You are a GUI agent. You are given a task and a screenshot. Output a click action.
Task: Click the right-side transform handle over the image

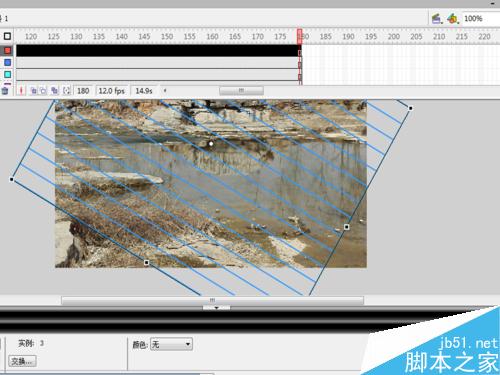click(346, 227)
